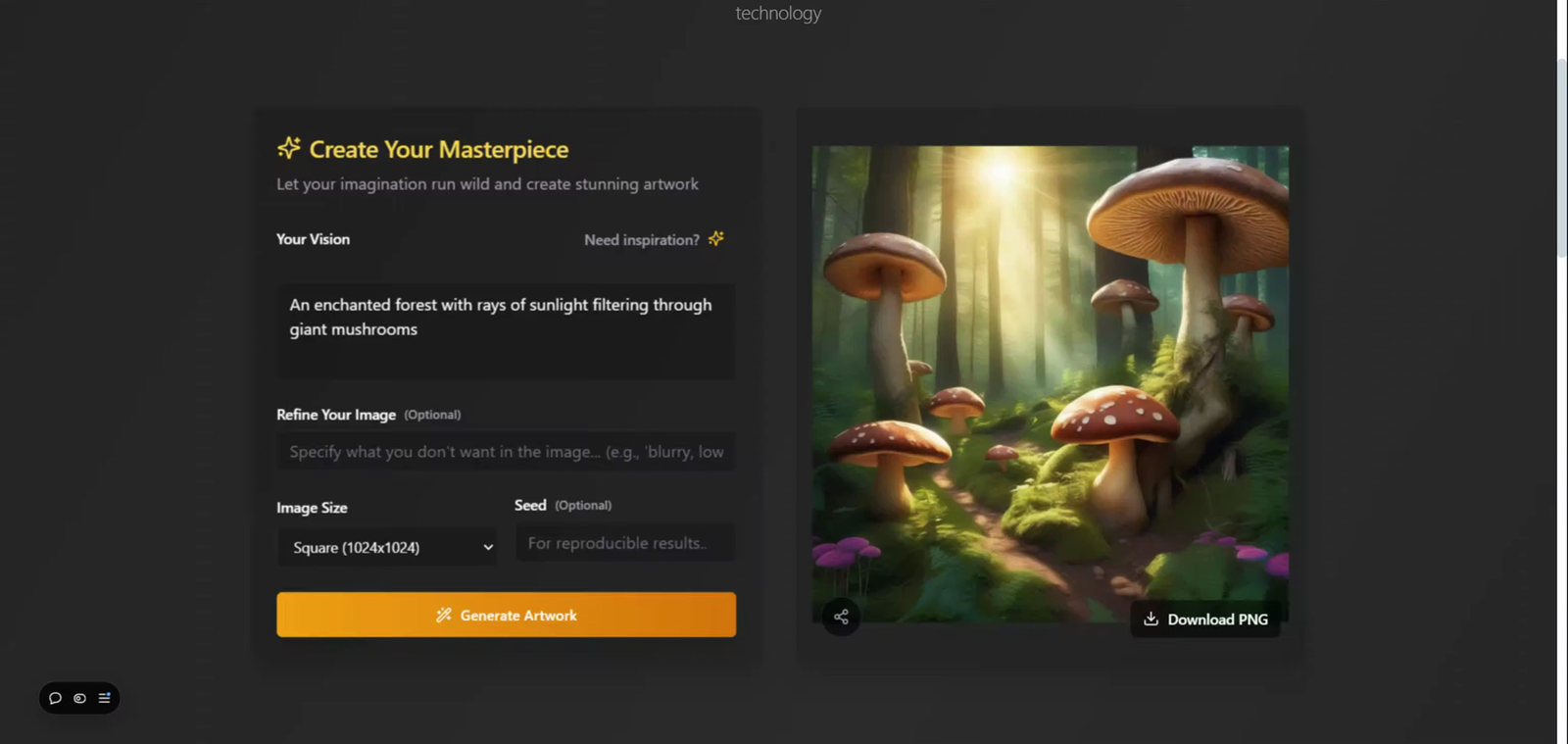Click the sparkle icon next to Need inspiration

(716, 239)
